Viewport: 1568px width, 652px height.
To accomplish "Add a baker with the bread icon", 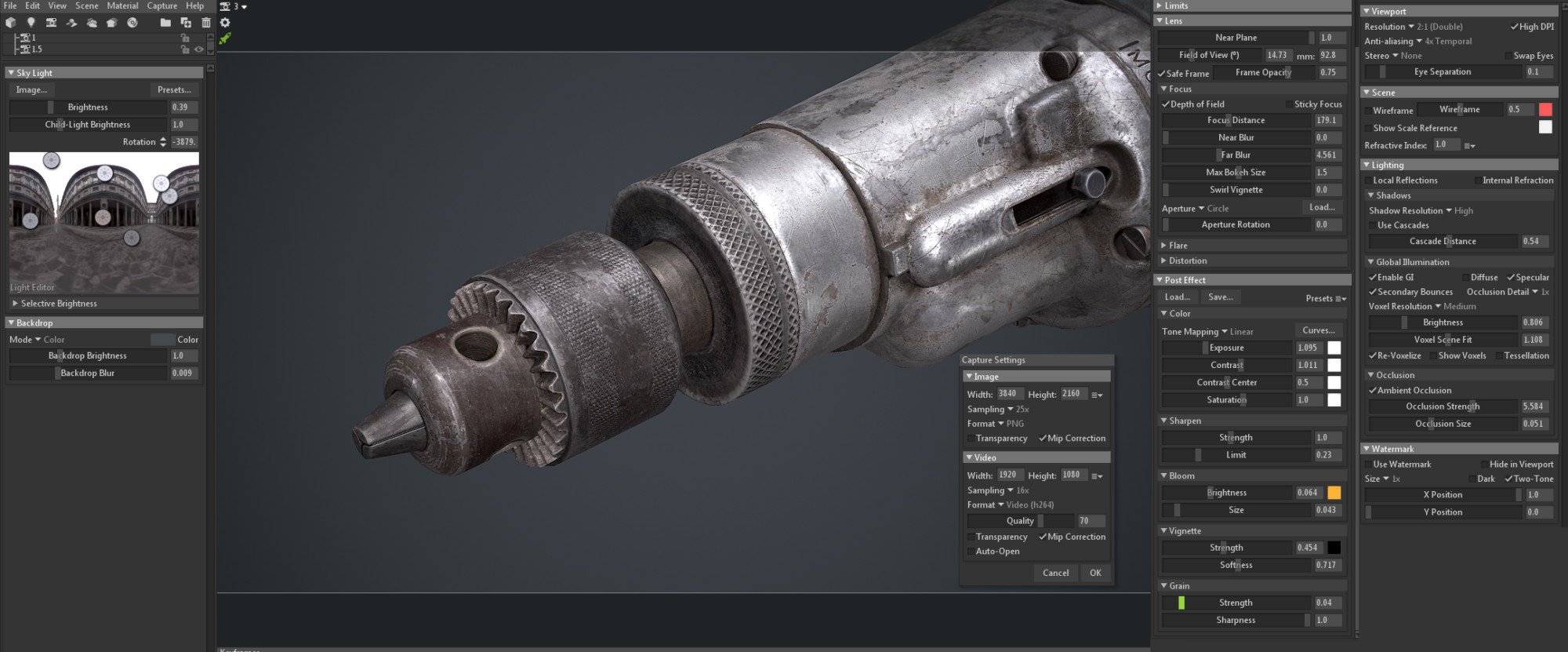I will click(111, 23).
